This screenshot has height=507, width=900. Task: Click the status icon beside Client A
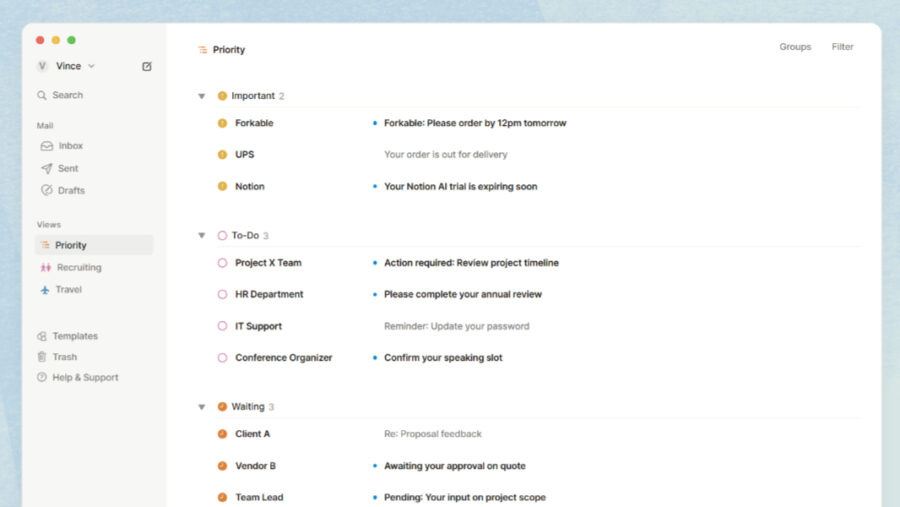pyautogui.click(x=222, y=434)
